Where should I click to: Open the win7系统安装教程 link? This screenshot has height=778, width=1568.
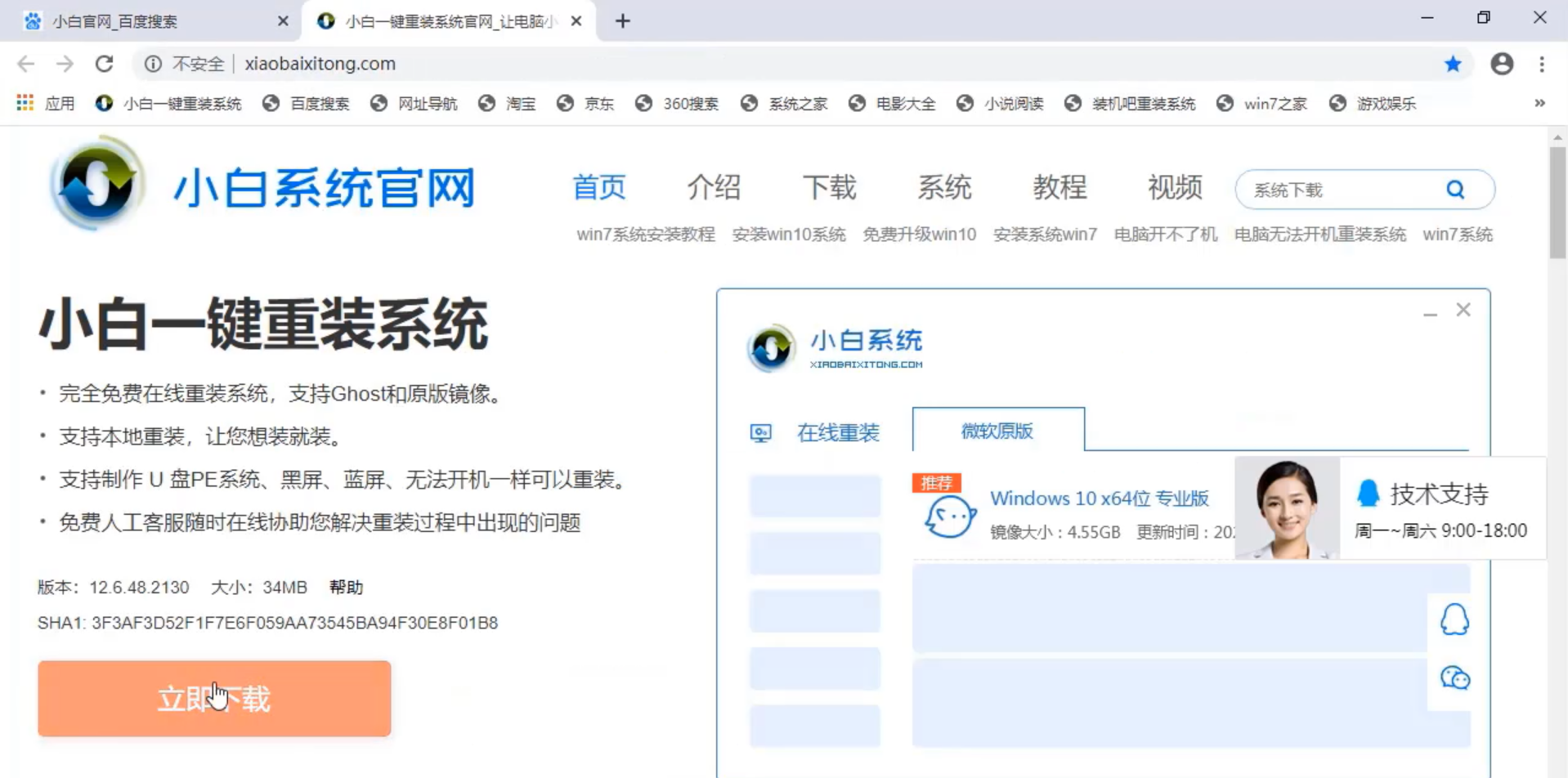[645, 235]
